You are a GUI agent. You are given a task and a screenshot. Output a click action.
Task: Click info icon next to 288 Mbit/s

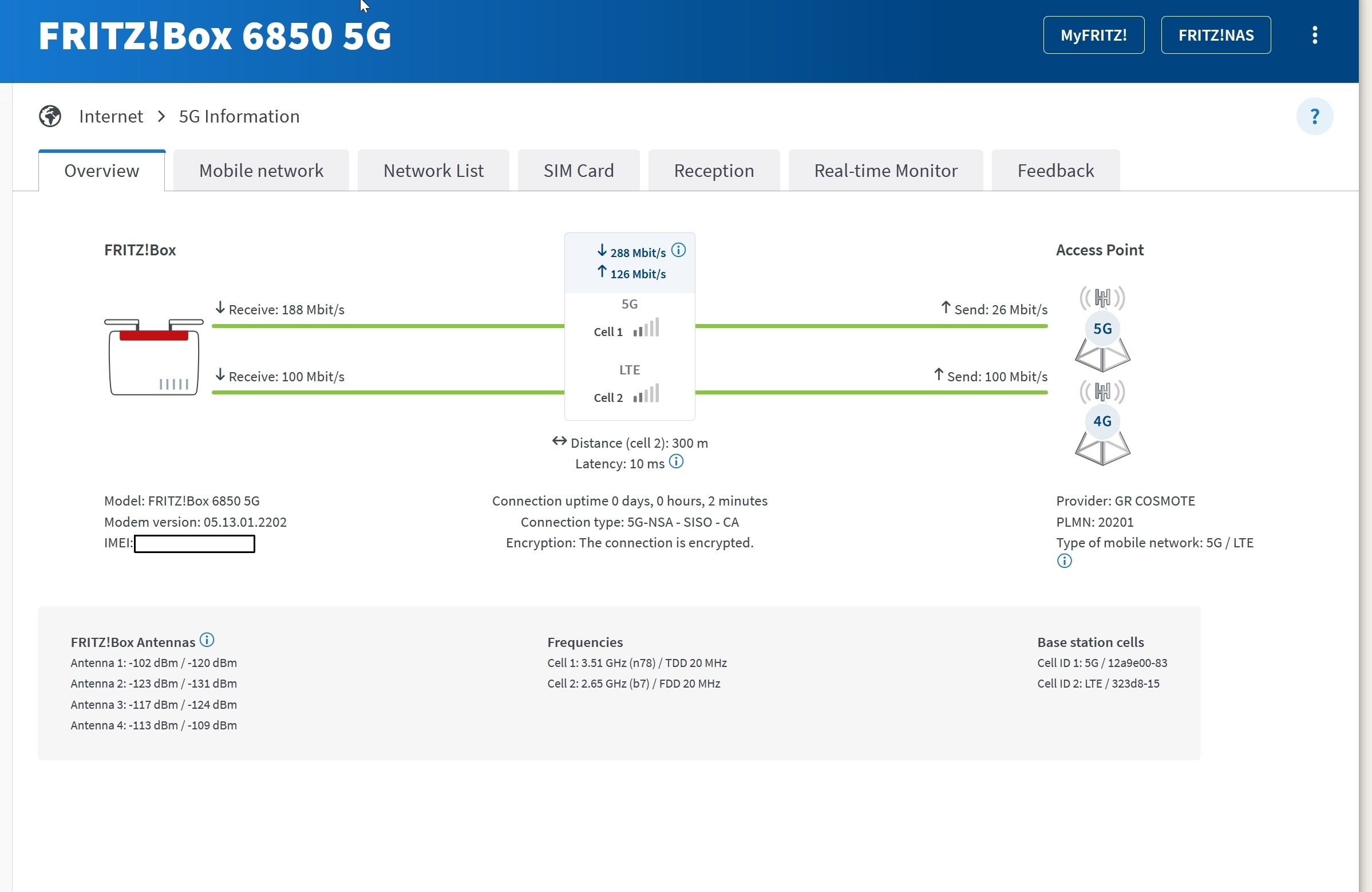(678, 250)
